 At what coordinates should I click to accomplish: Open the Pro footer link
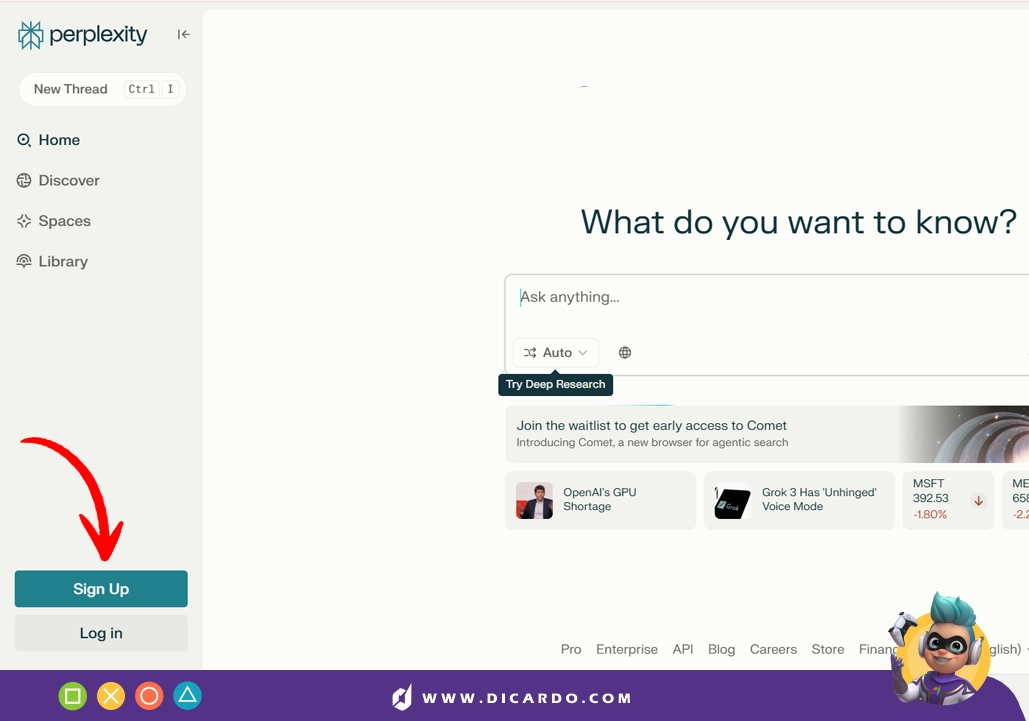pyautogui.click(x=571, y=649)
